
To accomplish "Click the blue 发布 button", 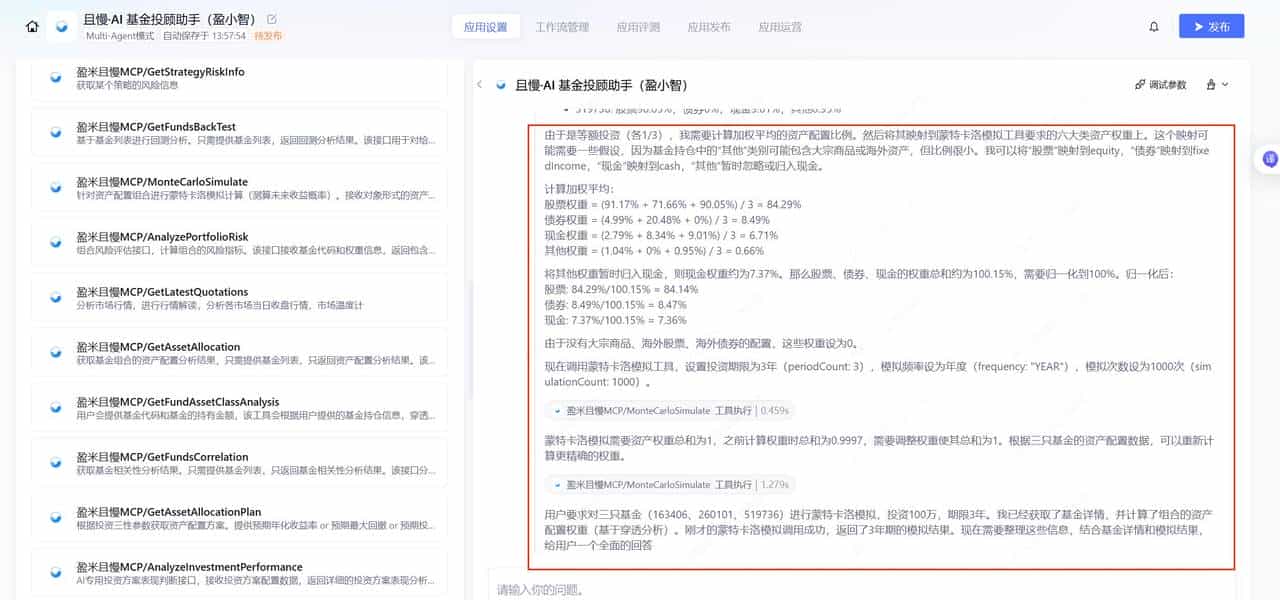I will click(1211, 27).
